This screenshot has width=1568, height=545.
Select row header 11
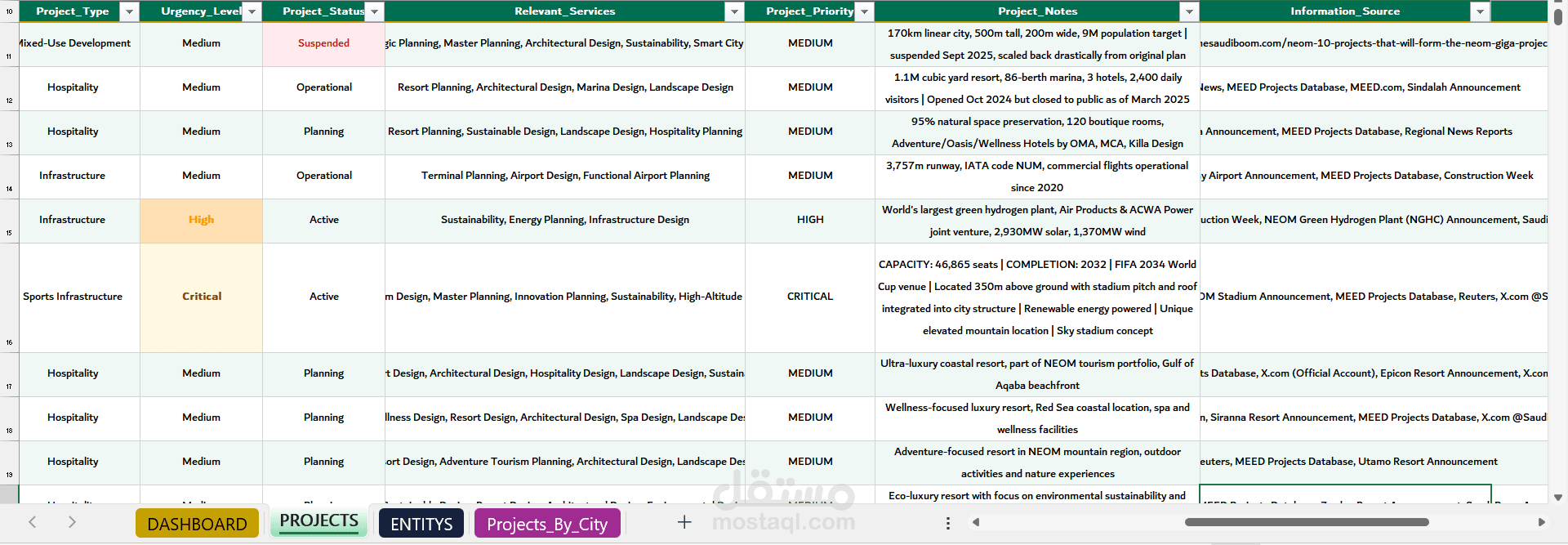[9, 45]
